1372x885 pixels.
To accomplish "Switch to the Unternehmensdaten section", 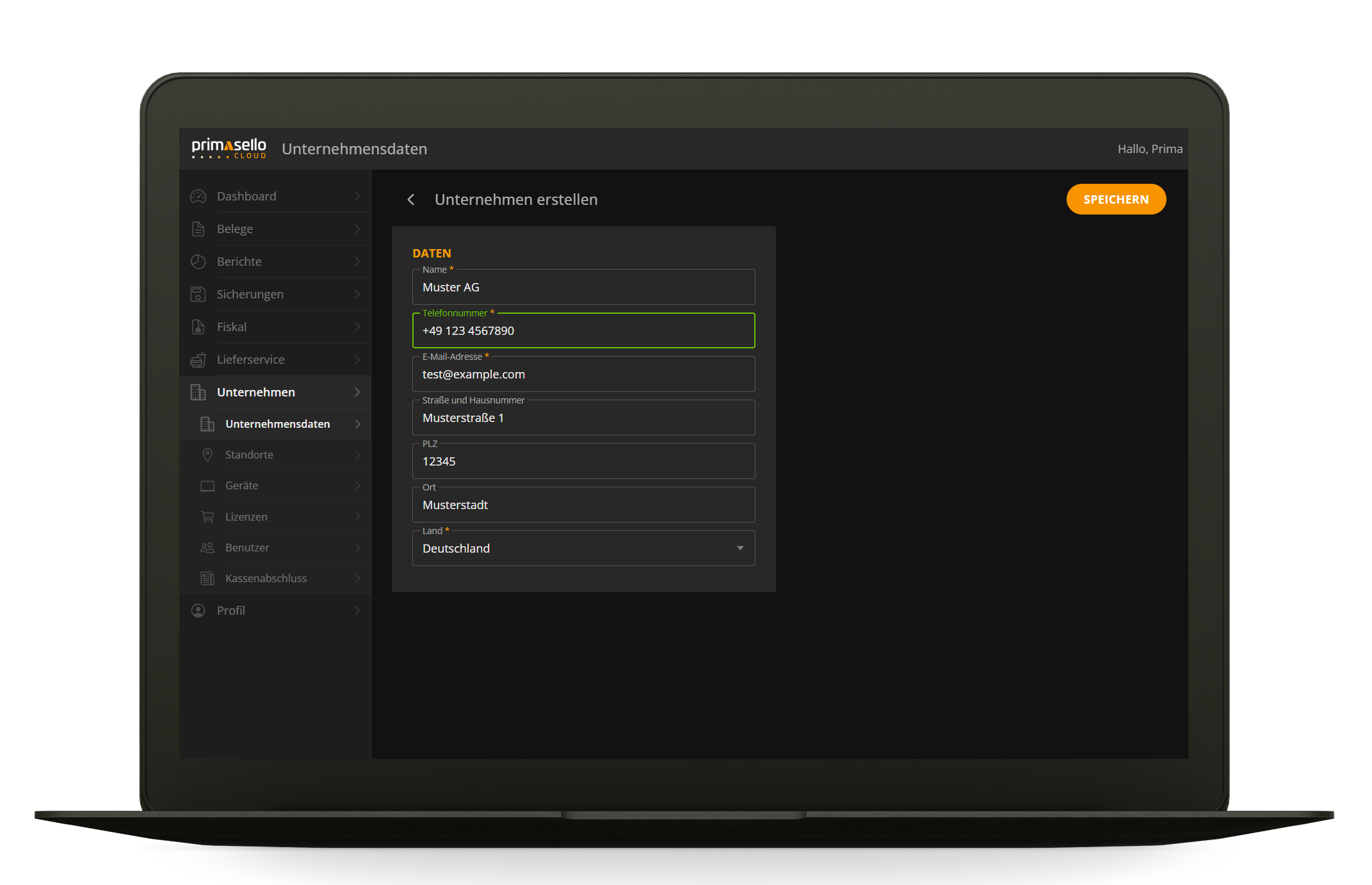I will point(277,424).
